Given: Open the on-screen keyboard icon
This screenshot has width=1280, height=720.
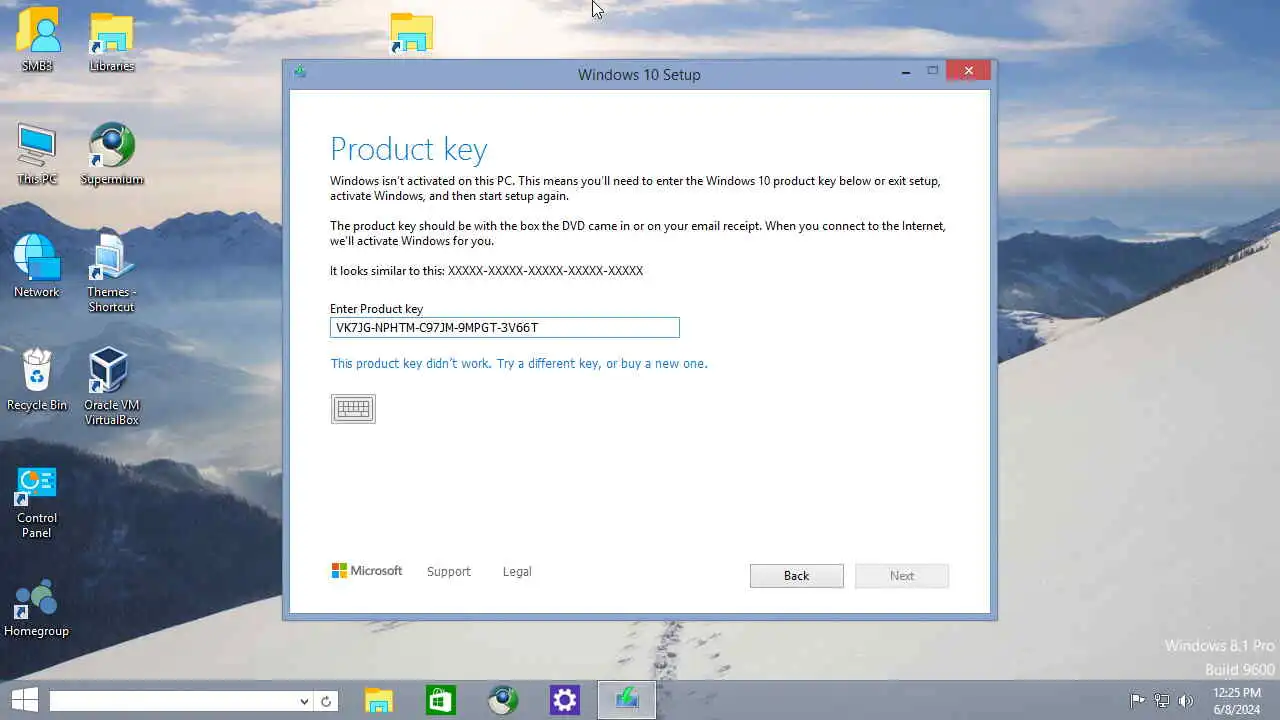Looking at the screenshot, I should [353, 408].
